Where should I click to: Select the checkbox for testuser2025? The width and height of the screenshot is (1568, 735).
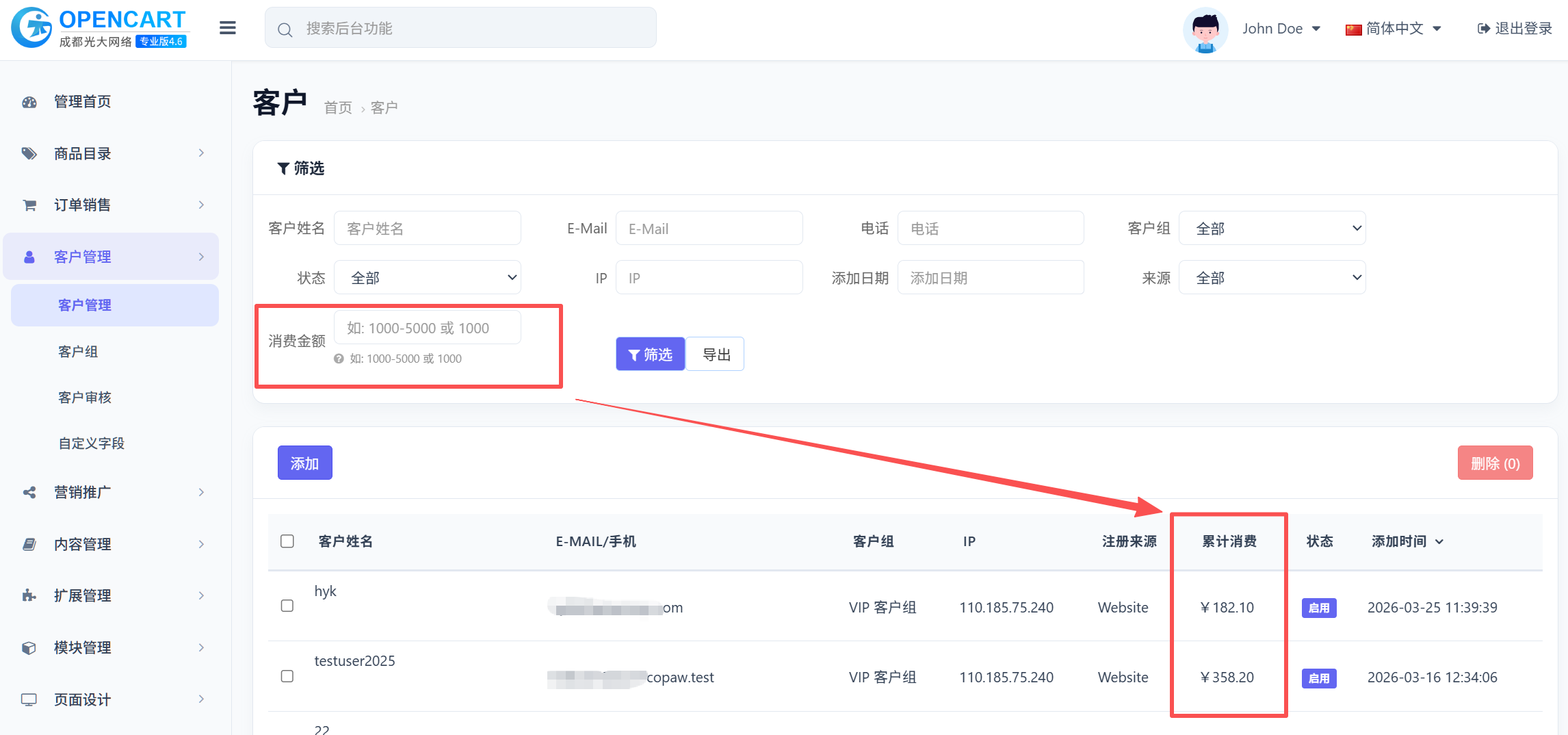point(287,676)
